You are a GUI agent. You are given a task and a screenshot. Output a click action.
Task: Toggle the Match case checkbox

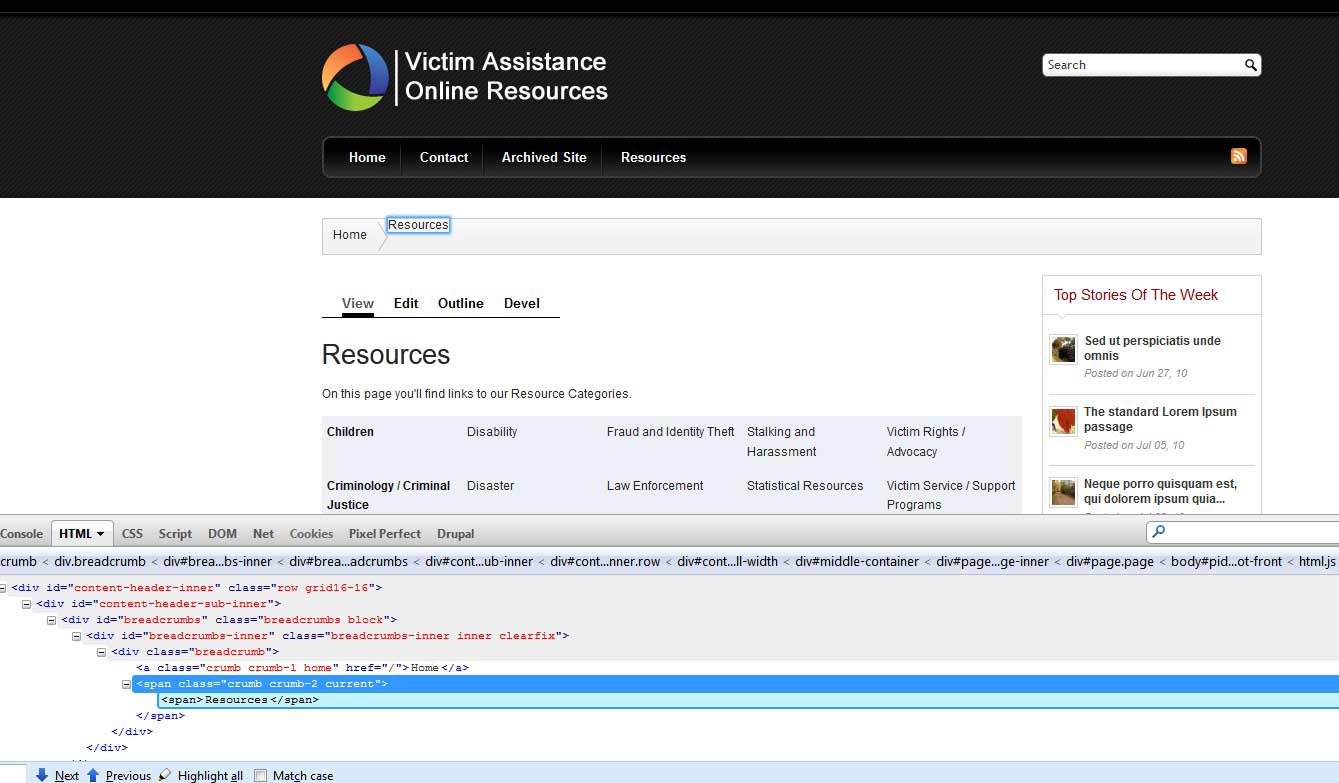(x=261, y=775)
